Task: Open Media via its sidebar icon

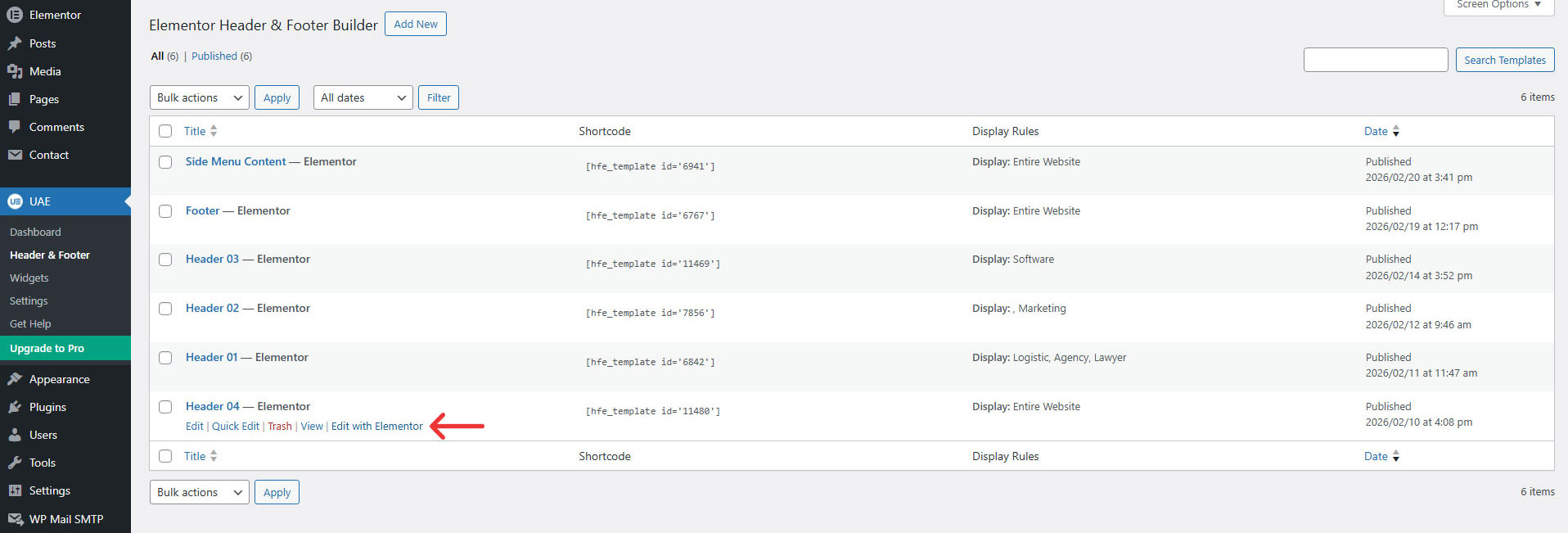Action: [x=15, y=71]
